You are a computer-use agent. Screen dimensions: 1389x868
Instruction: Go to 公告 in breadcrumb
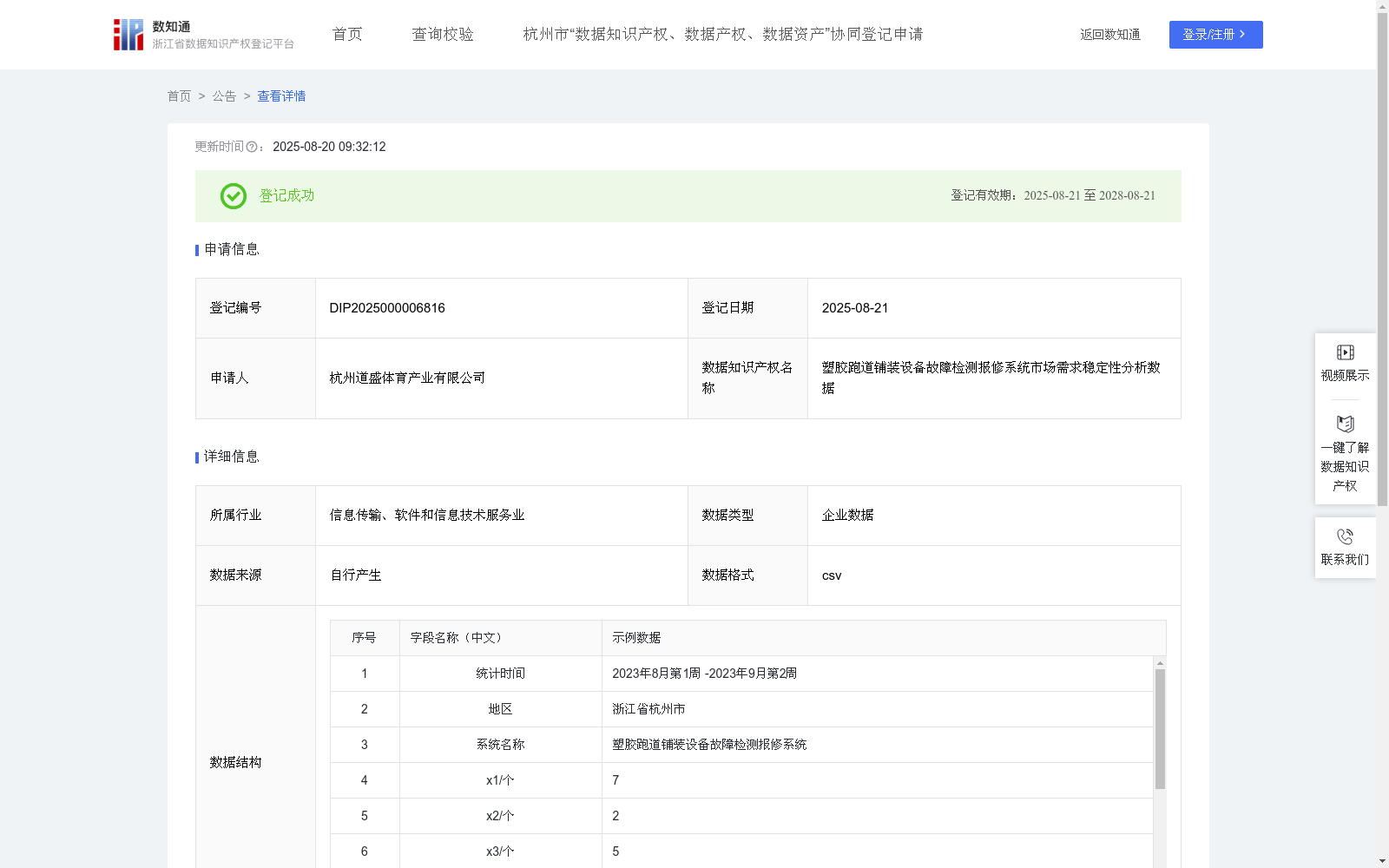[x=224, y=96]
